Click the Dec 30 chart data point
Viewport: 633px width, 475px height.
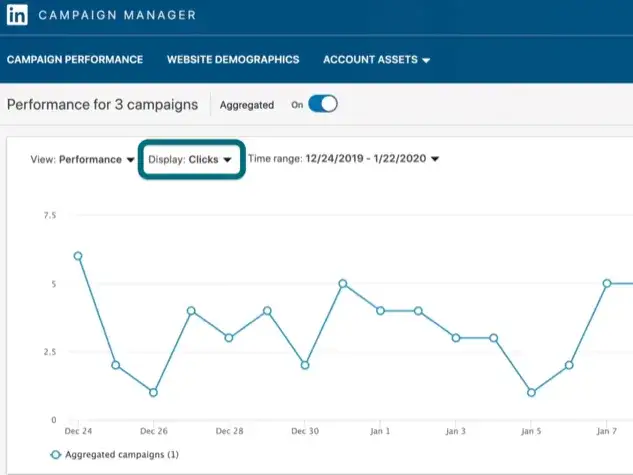pos(305,365)
